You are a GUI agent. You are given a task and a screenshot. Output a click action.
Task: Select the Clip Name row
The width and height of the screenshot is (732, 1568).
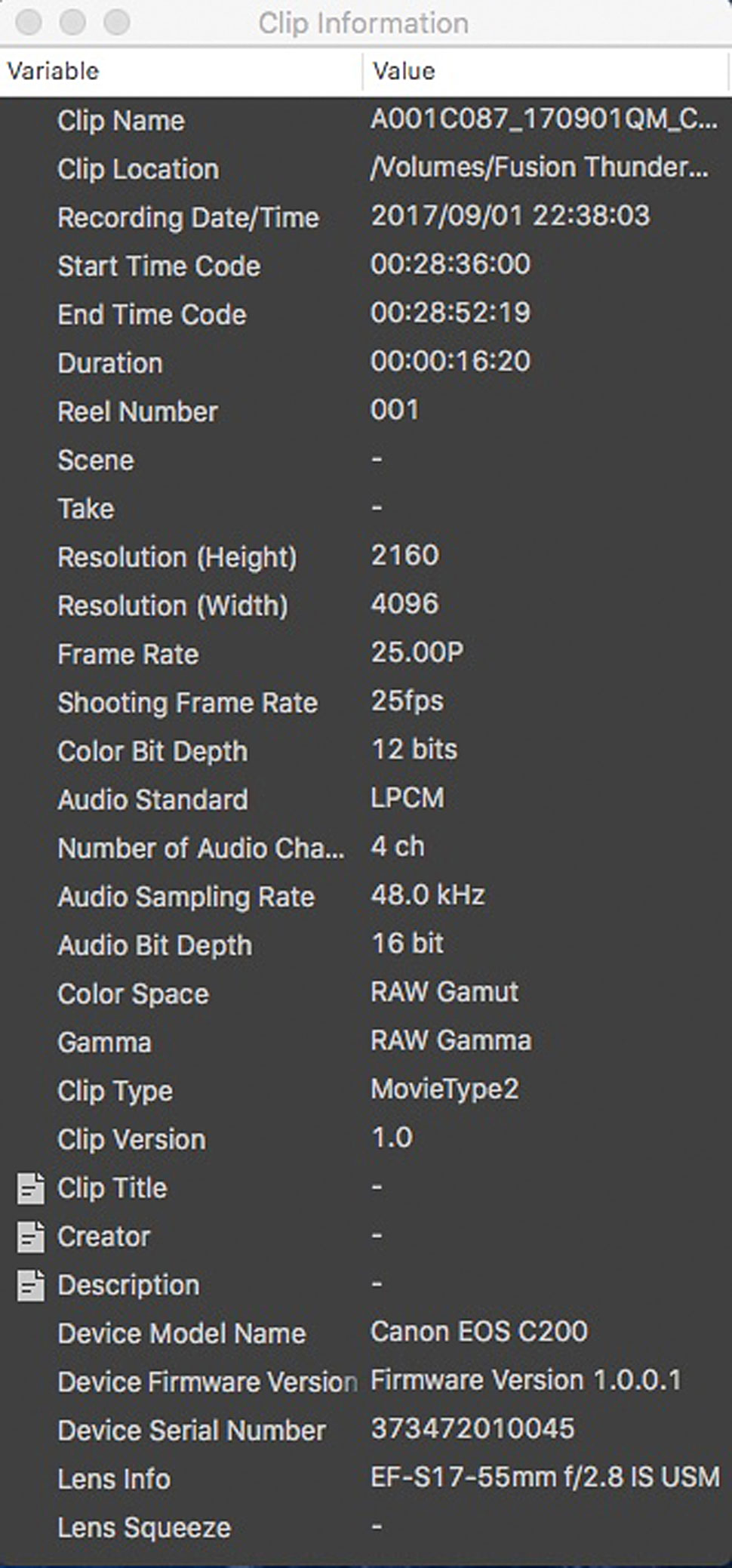tap(366, 121)
